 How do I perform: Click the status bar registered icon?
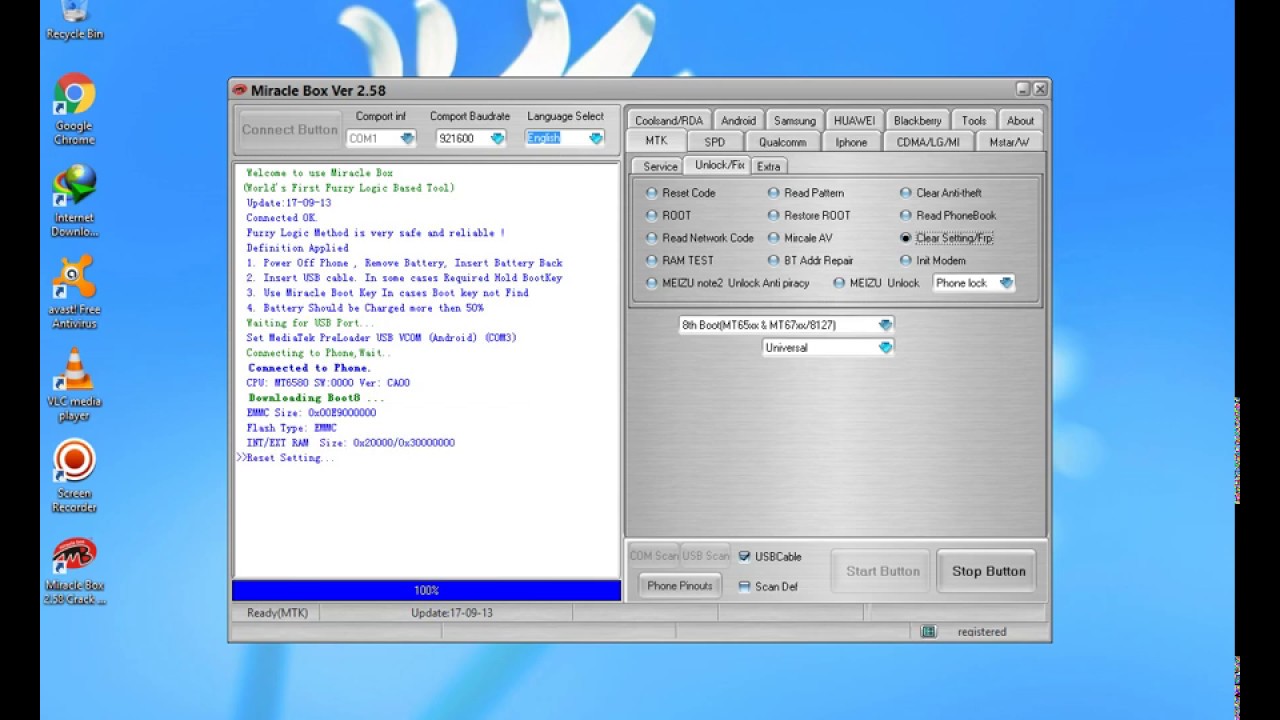tap(928, 631)
